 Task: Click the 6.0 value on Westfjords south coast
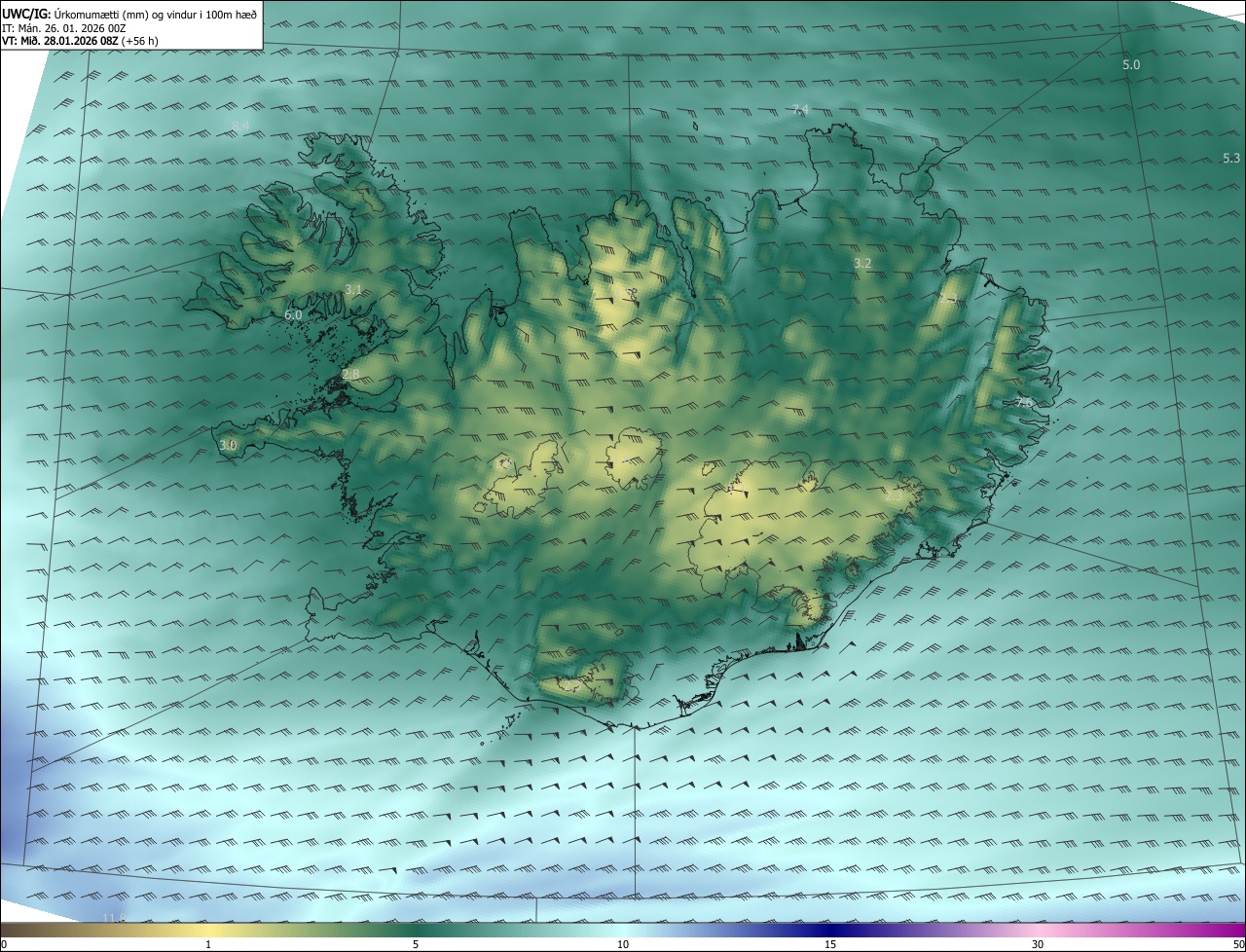point(293,315)
